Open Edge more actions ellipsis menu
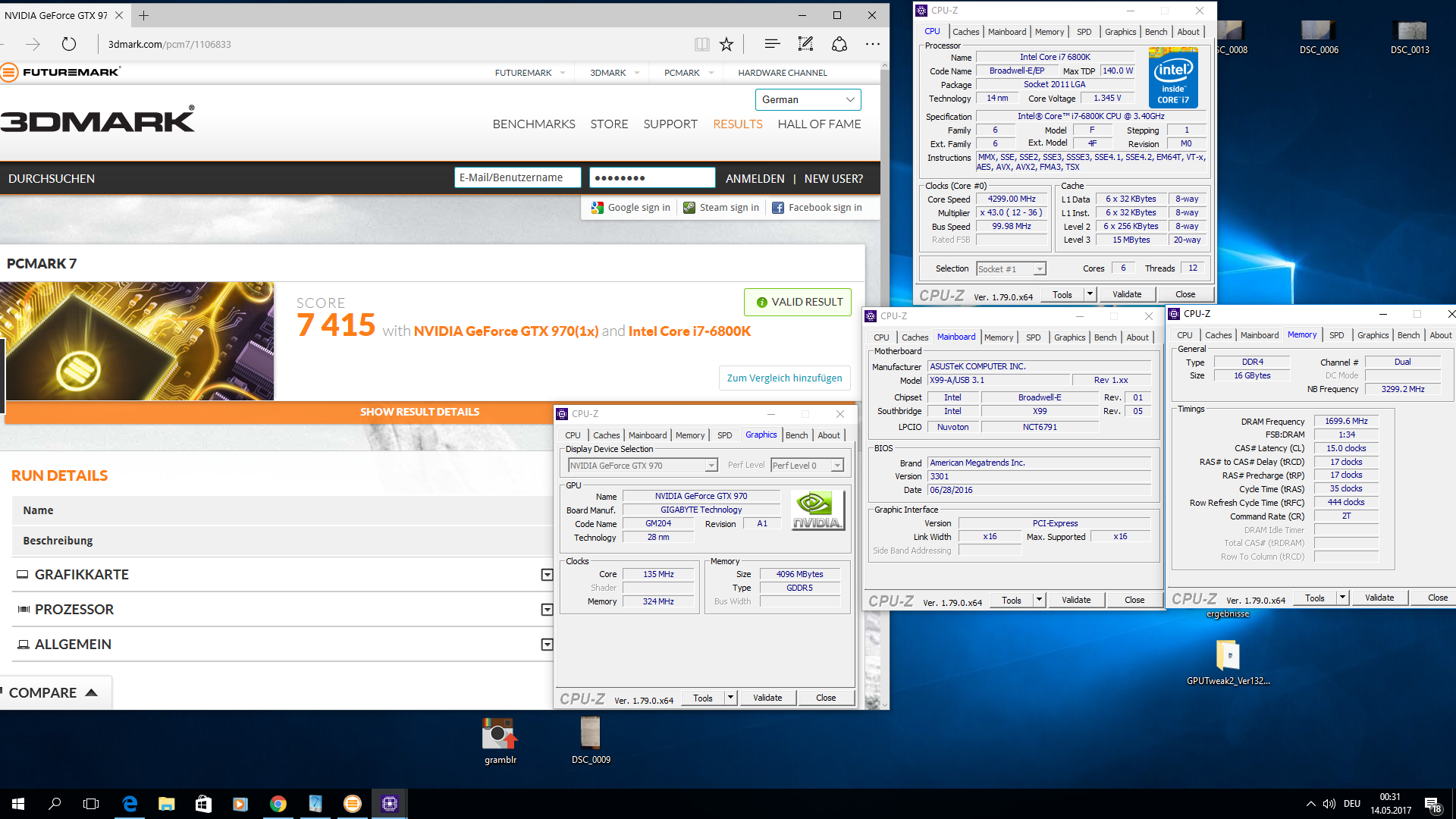Viewport: 1456px width, 819px height. [x=873, y=44]
